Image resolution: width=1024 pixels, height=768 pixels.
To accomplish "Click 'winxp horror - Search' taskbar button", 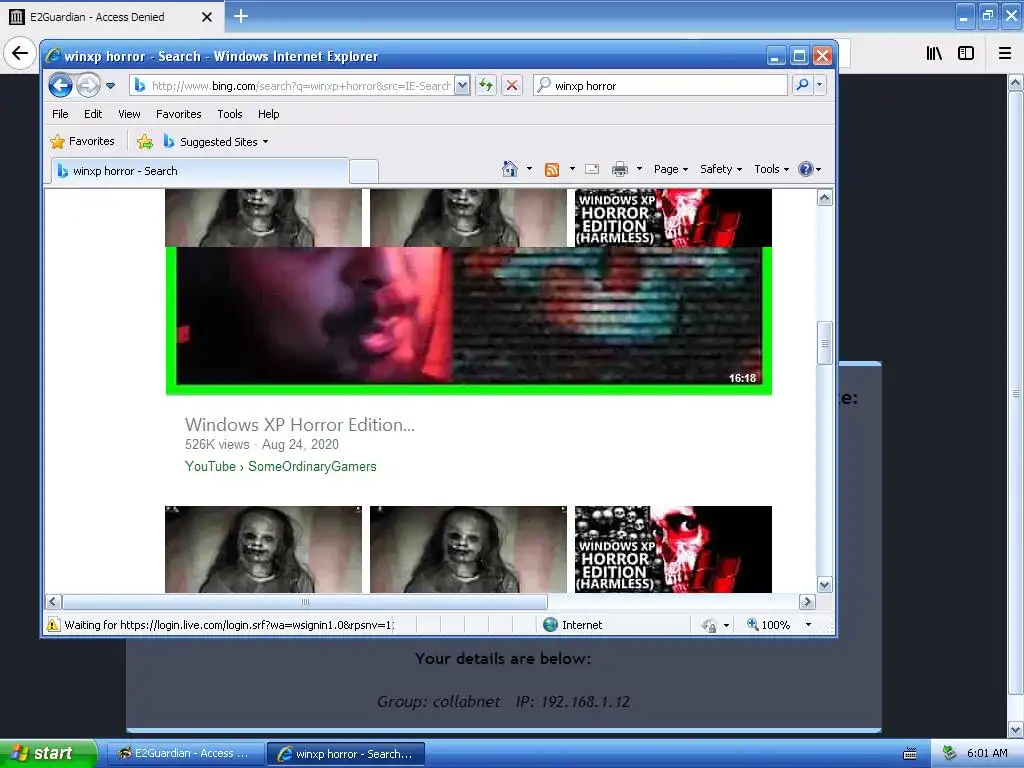I will pyautogui.click(x=346, y=754).
